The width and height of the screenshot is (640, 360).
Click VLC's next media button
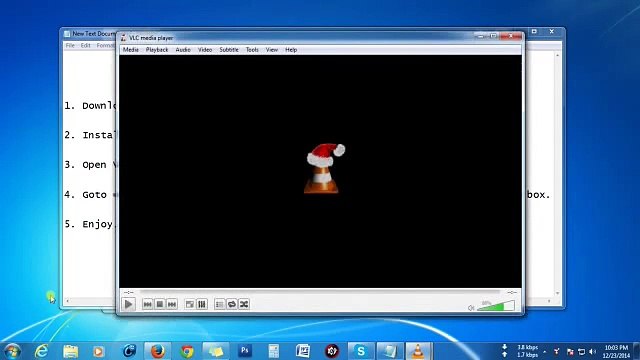172,304
